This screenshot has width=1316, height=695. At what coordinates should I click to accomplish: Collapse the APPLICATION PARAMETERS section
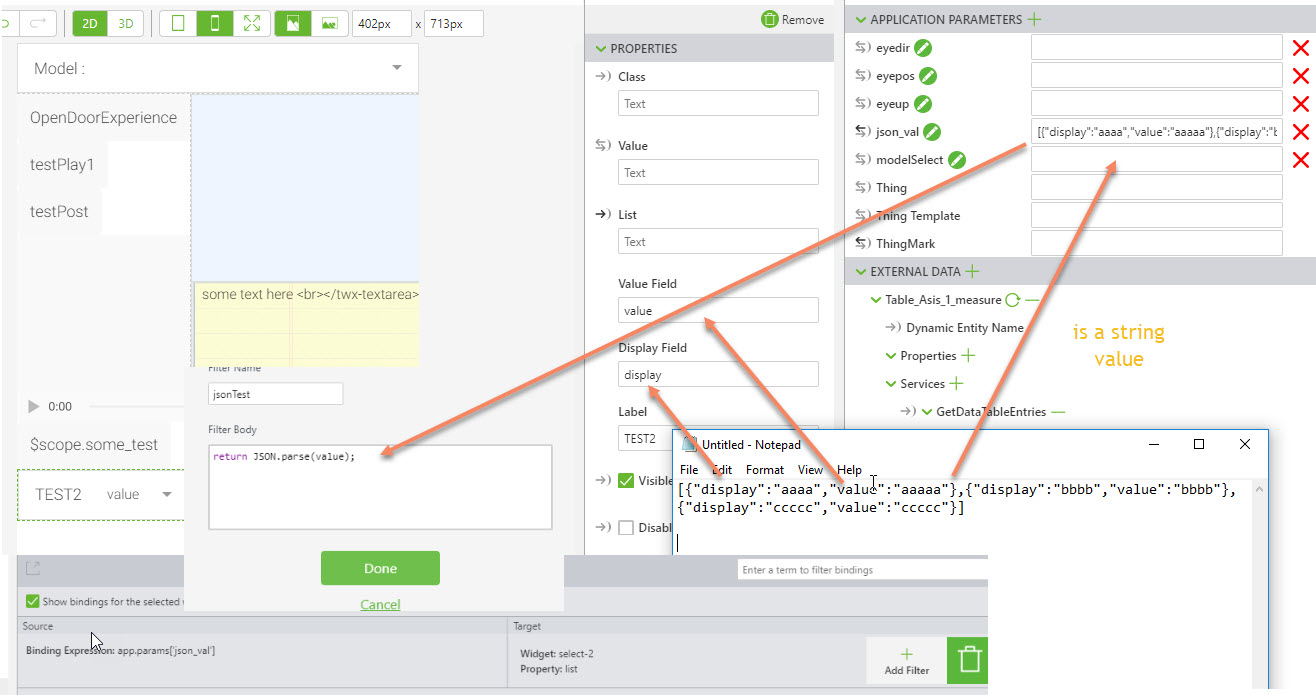point(861,18)
